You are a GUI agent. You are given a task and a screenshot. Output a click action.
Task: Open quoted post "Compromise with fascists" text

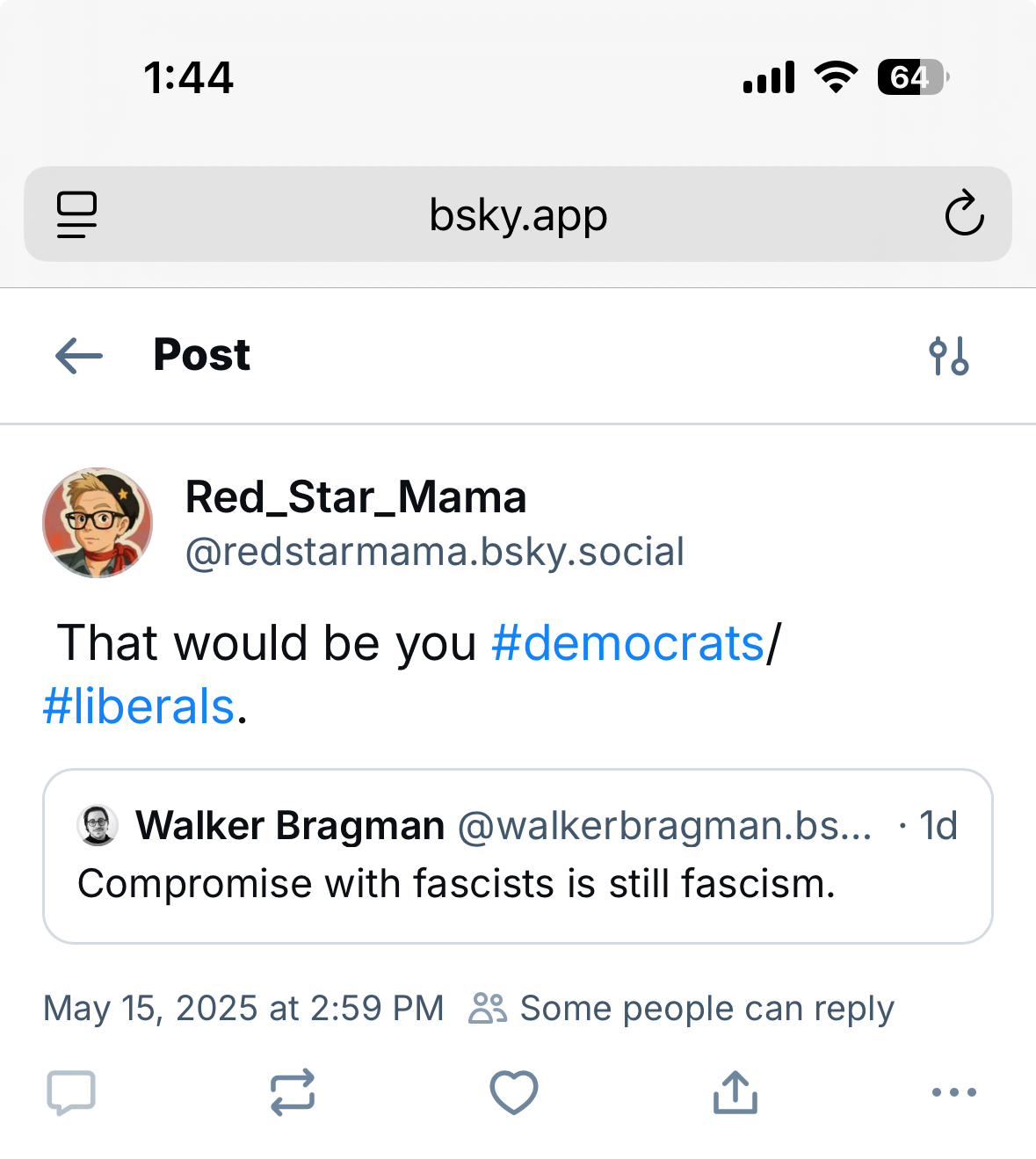456,884
